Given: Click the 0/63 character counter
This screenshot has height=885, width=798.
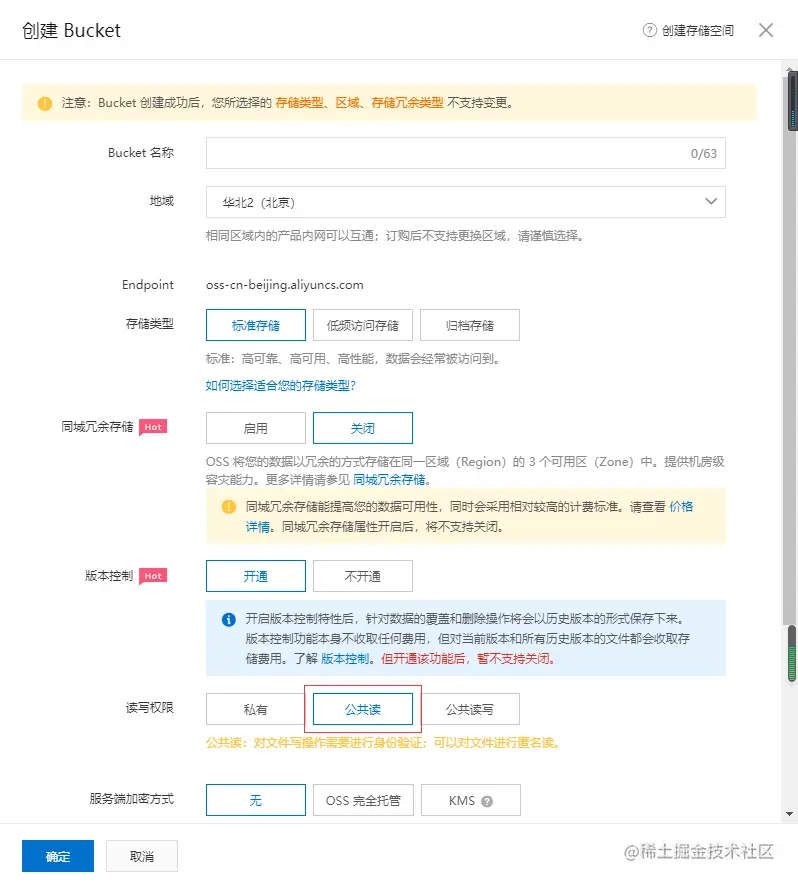Looking at the screenshot, I should [704, 154].
